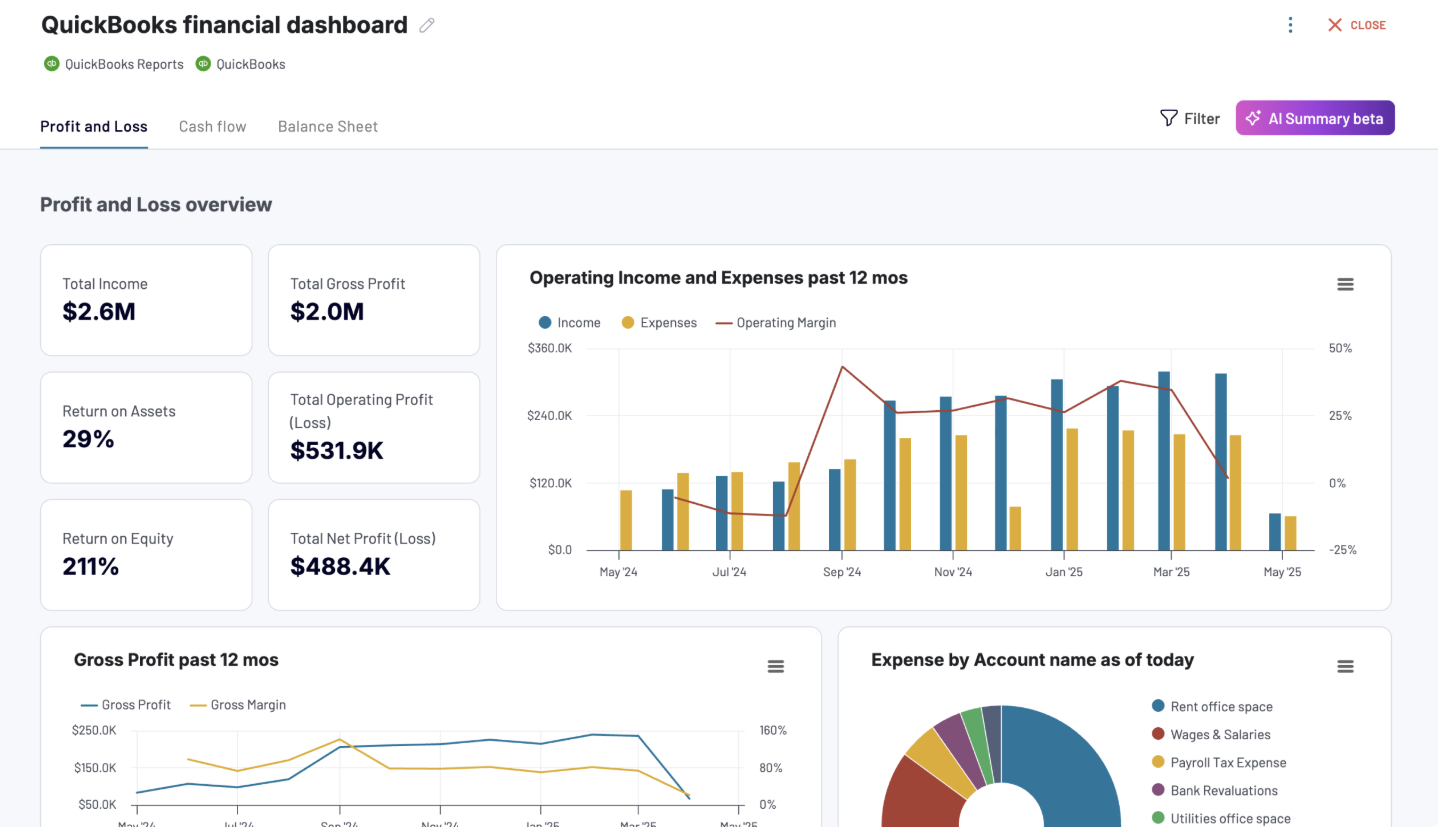Click the AI Summary beta button
Screen dimensions: 1438x840
(x=1315, y=117)
